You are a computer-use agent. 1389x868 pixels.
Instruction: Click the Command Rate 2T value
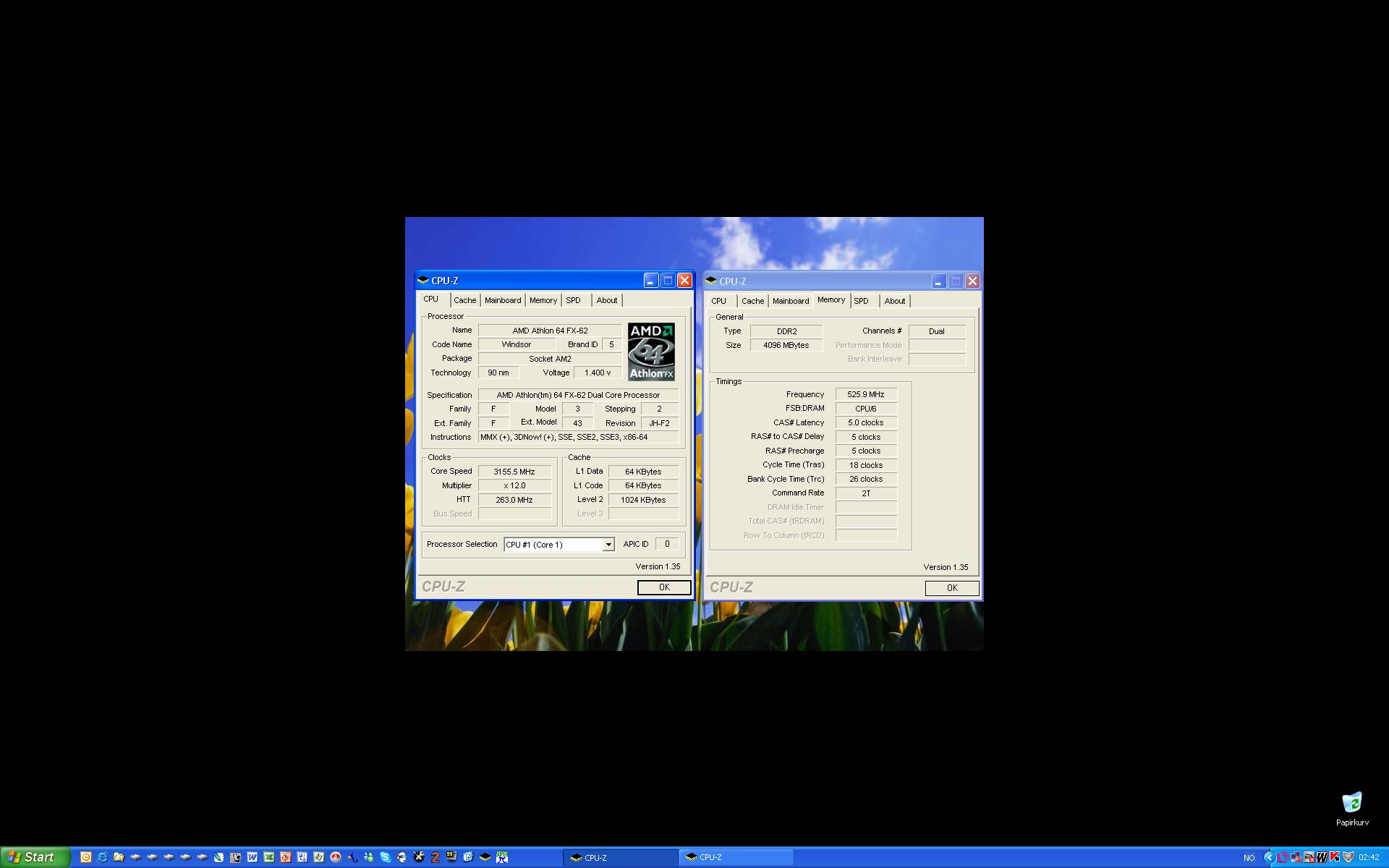tap(866, 493)
